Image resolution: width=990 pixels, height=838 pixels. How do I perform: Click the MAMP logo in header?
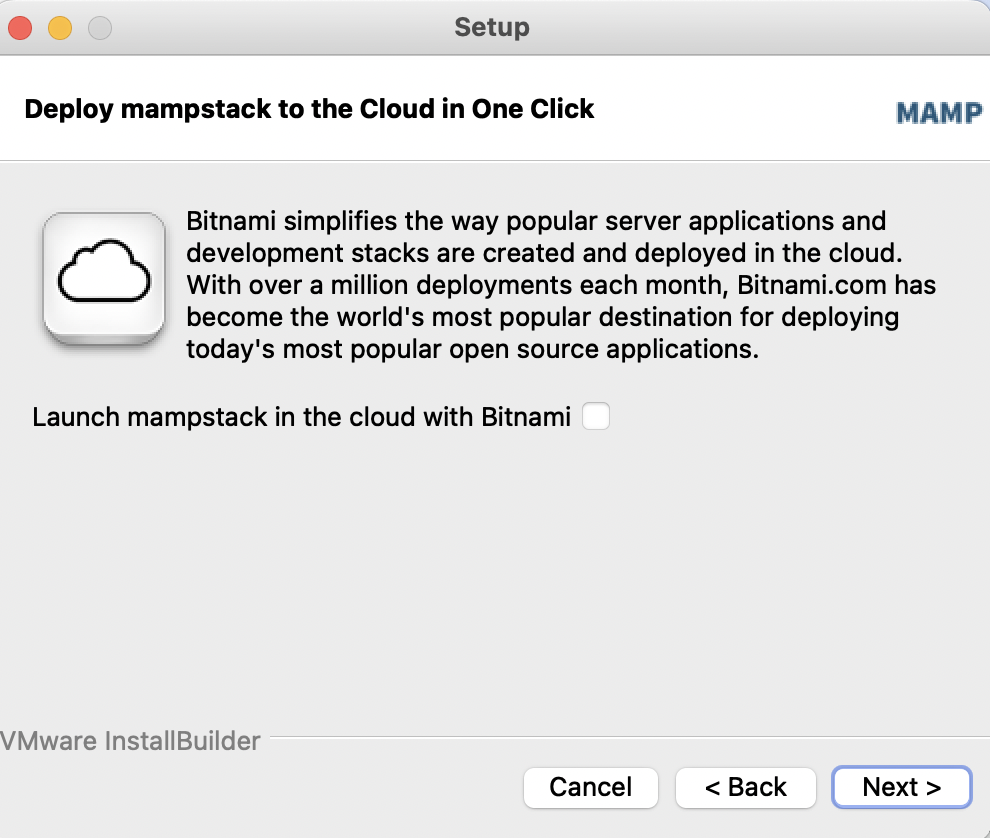pyautogui.click(x=939, y=113)
